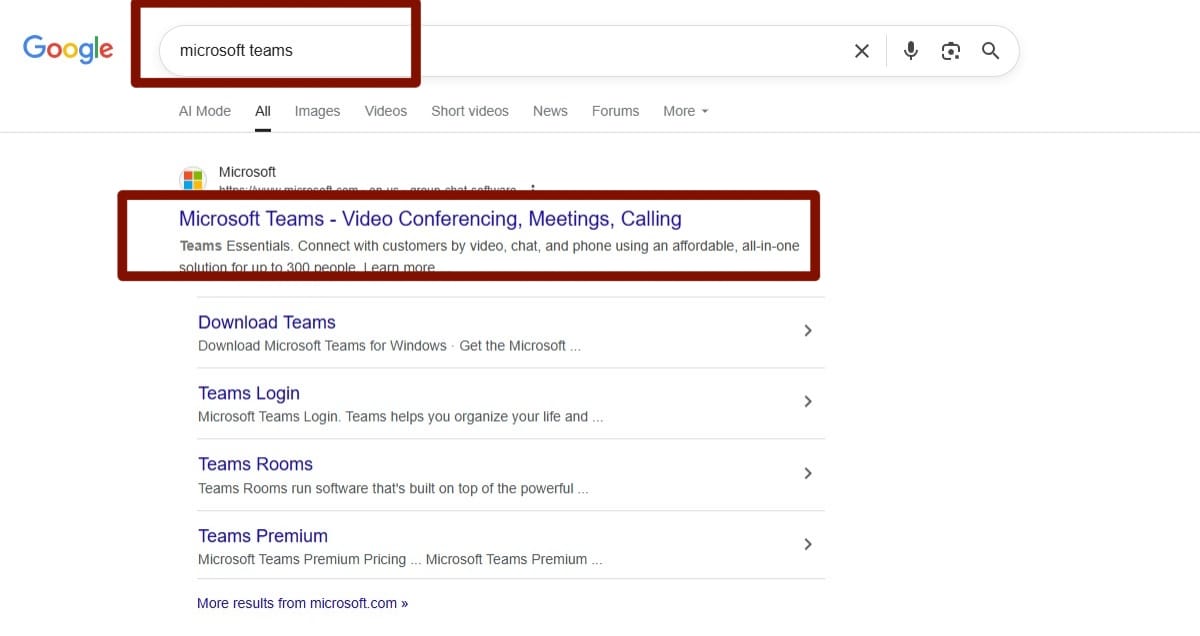Expand Teams Login result chevron
1200x636 pixels.
pos(808,402)
